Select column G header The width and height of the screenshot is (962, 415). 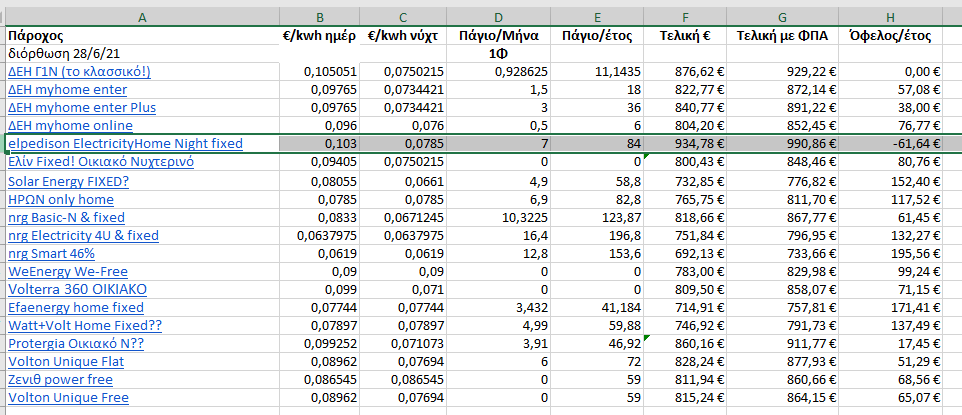point(782,18)
